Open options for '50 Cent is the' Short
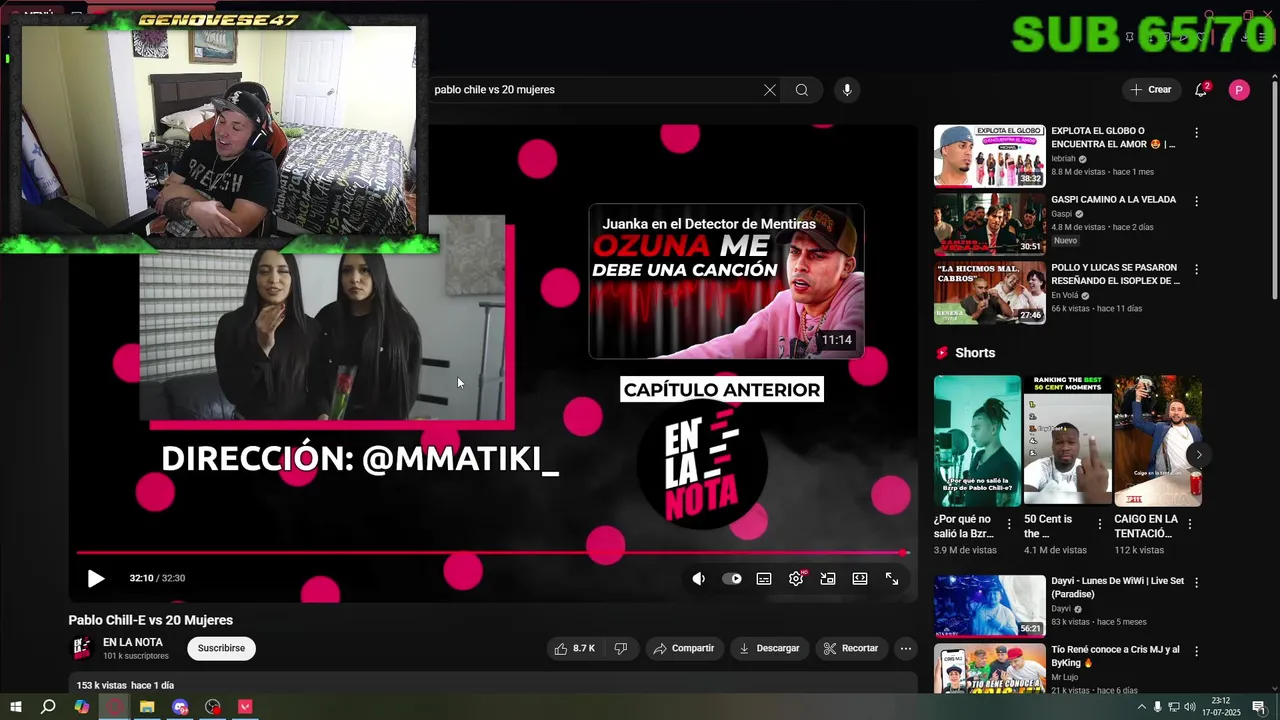Viewport: 1280px width, 720px height. (x=1100, y=524)
